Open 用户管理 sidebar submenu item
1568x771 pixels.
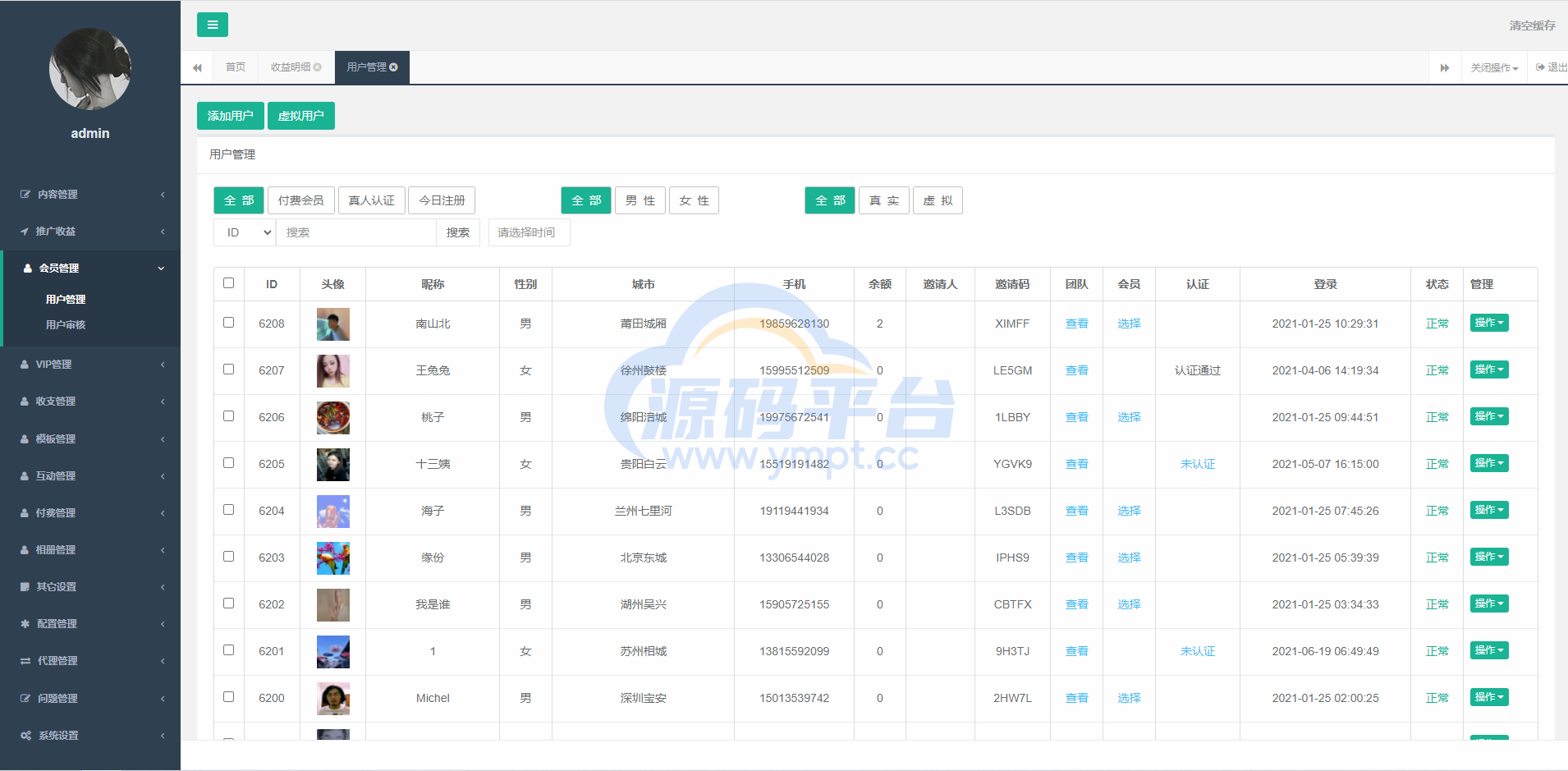point(66,300)
